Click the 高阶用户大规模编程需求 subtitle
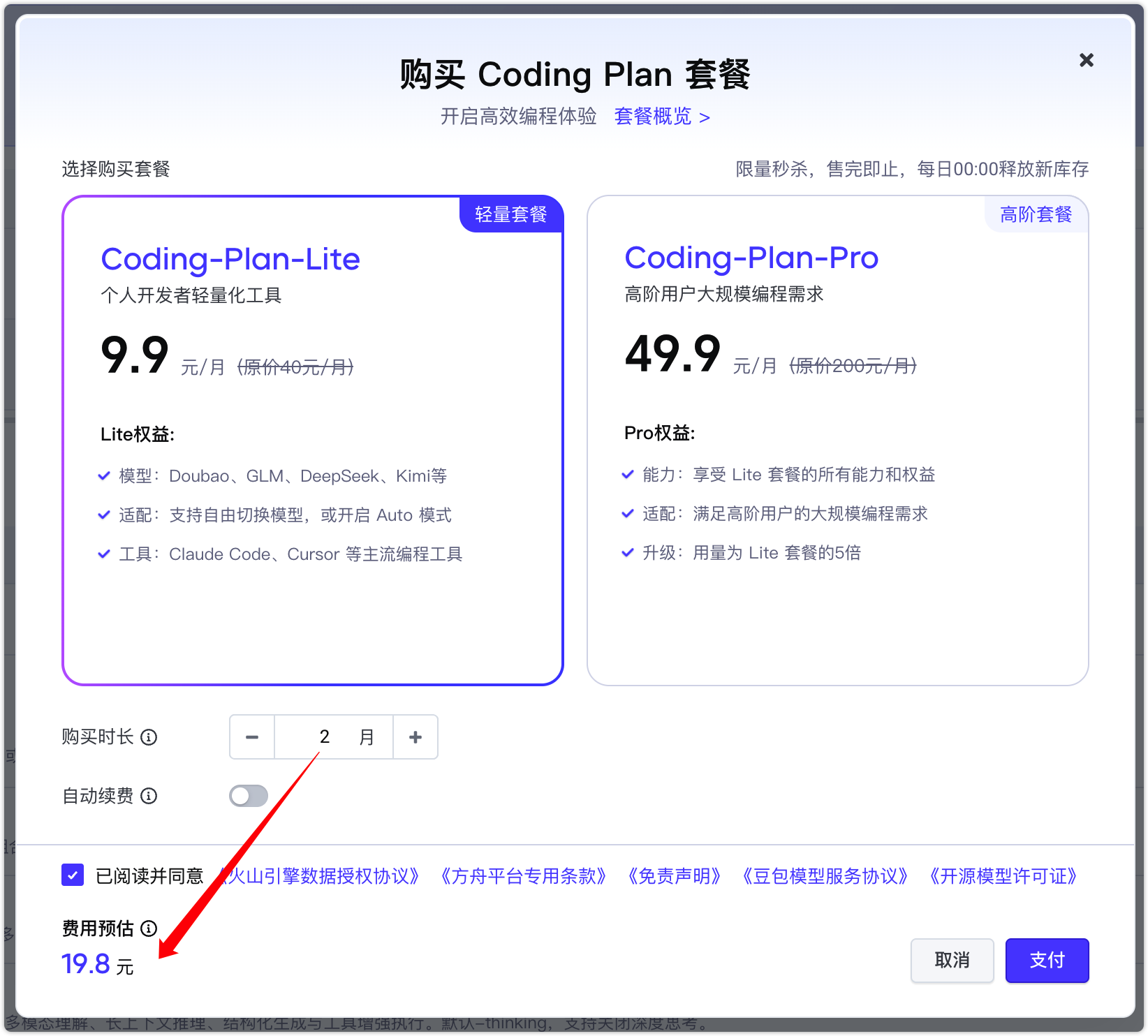1148x1036 pixels. click(724, 294)
